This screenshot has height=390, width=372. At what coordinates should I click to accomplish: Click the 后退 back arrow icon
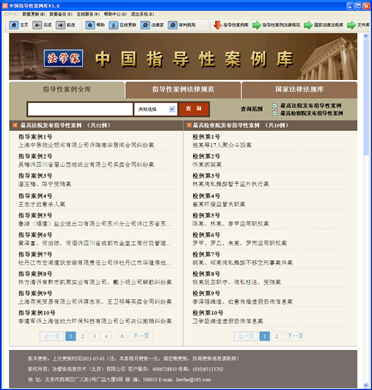point(37,25)
